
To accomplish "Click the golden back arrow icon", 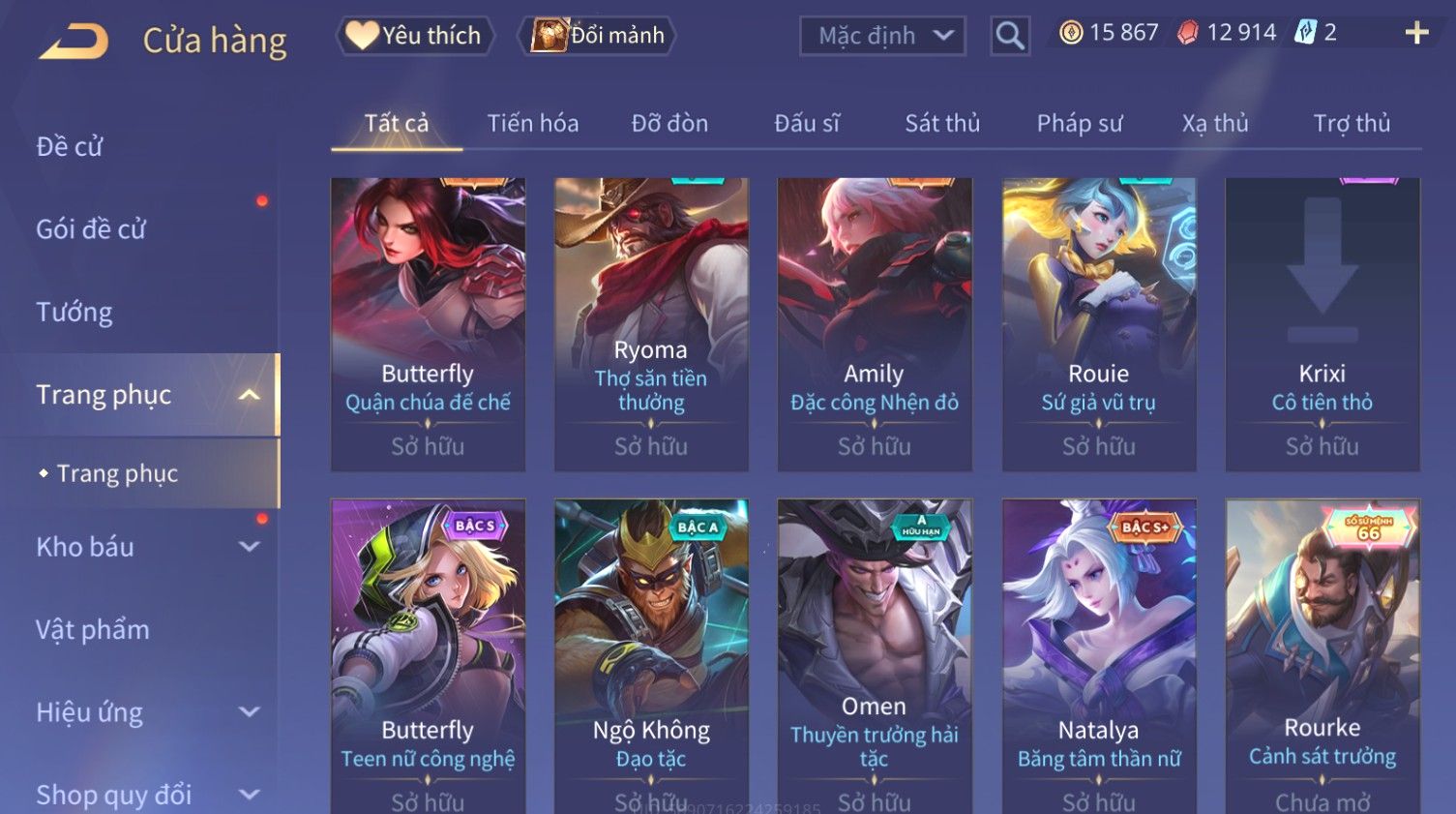I will (74, 42).
